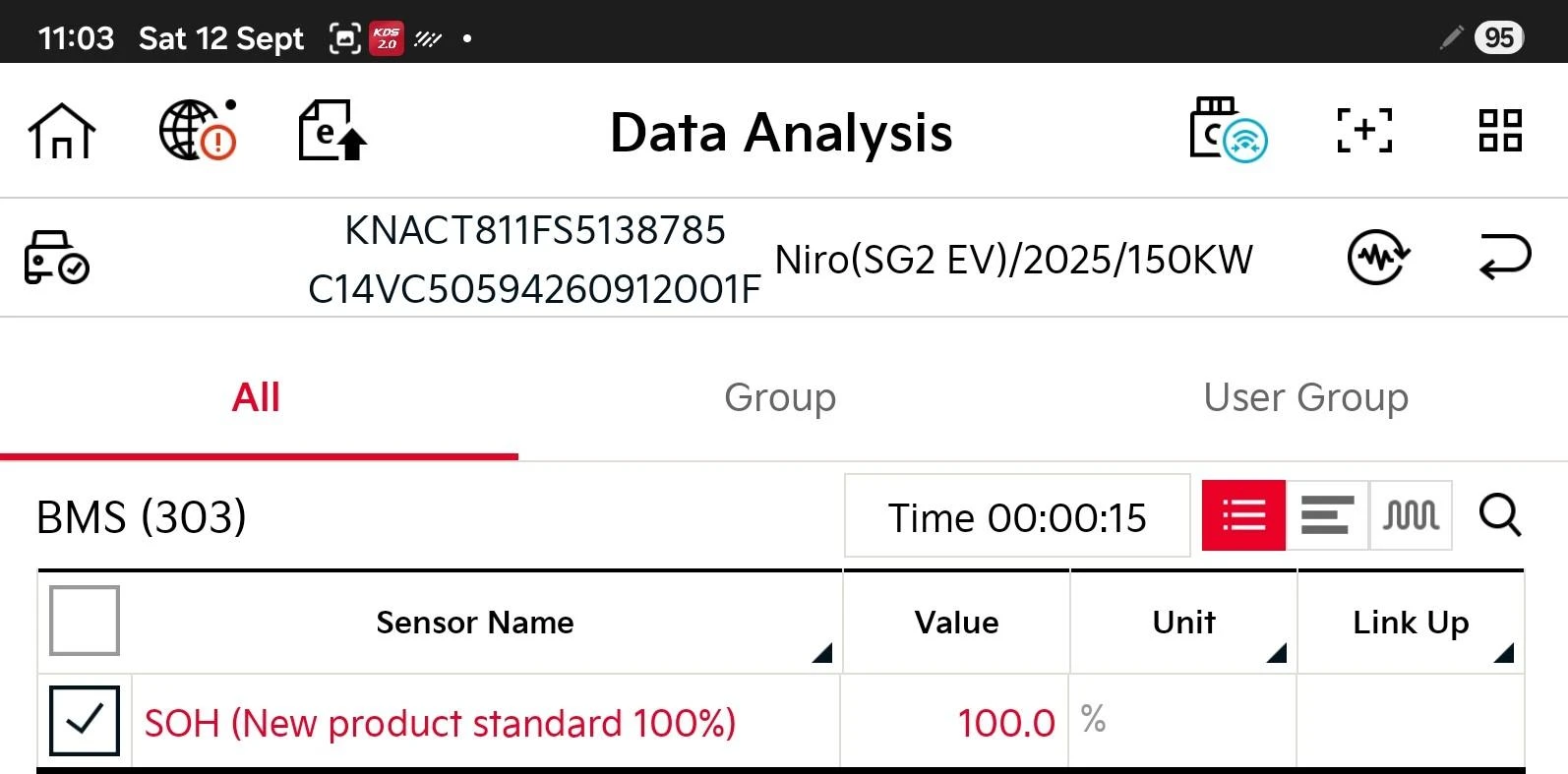Toggle the select-all sensors checkbox
The width and height of the screenshot is (1568, 774).
[x=85, y=621]
